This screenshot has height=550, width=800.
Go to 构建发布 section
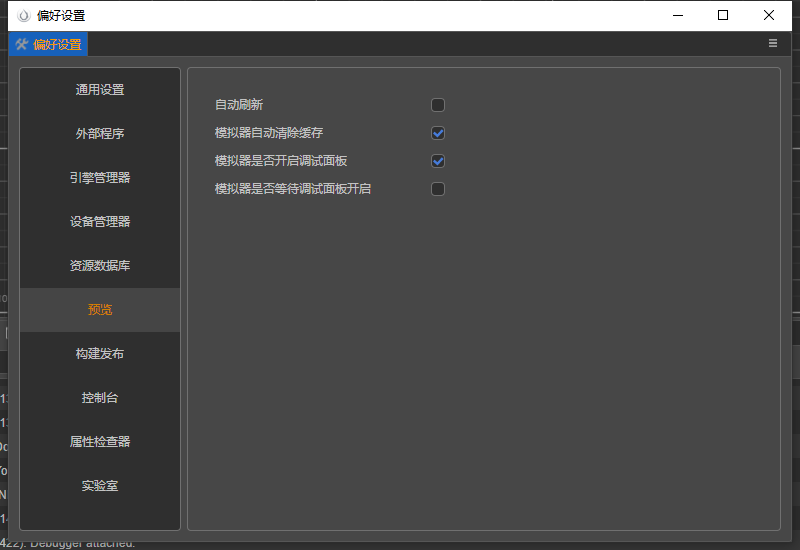(x=100, y=354)
